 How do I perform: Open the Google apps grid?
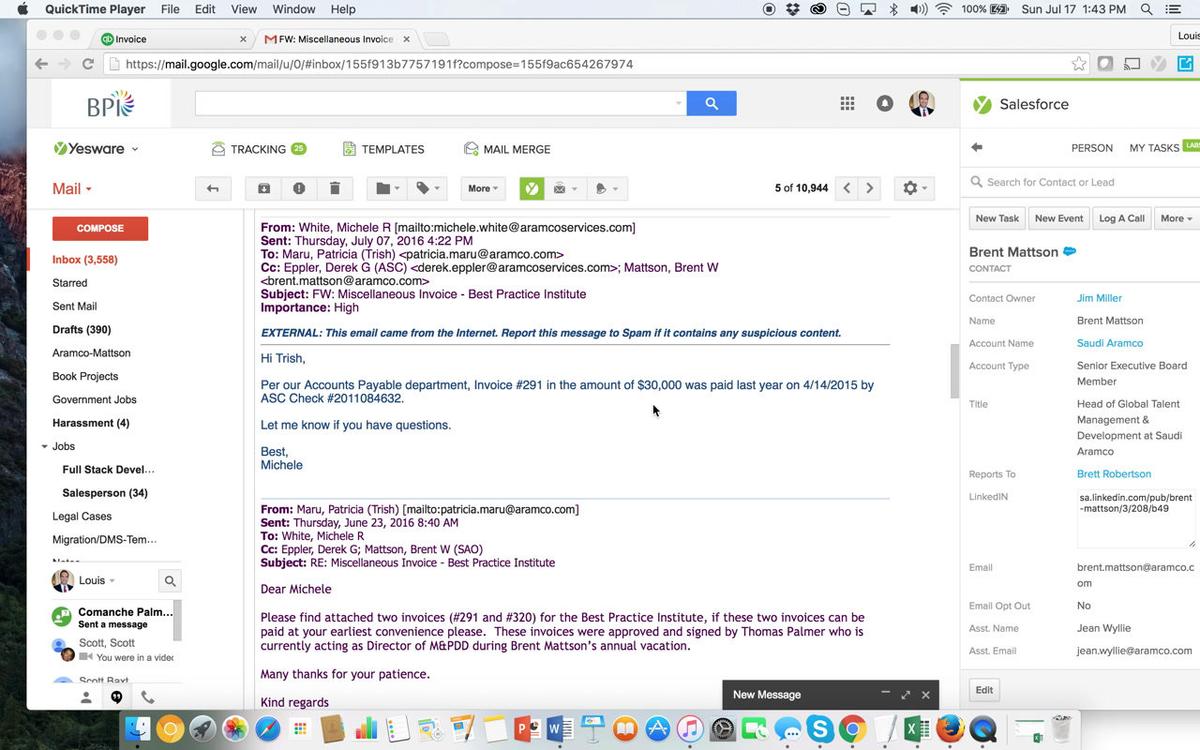[847, 103]
